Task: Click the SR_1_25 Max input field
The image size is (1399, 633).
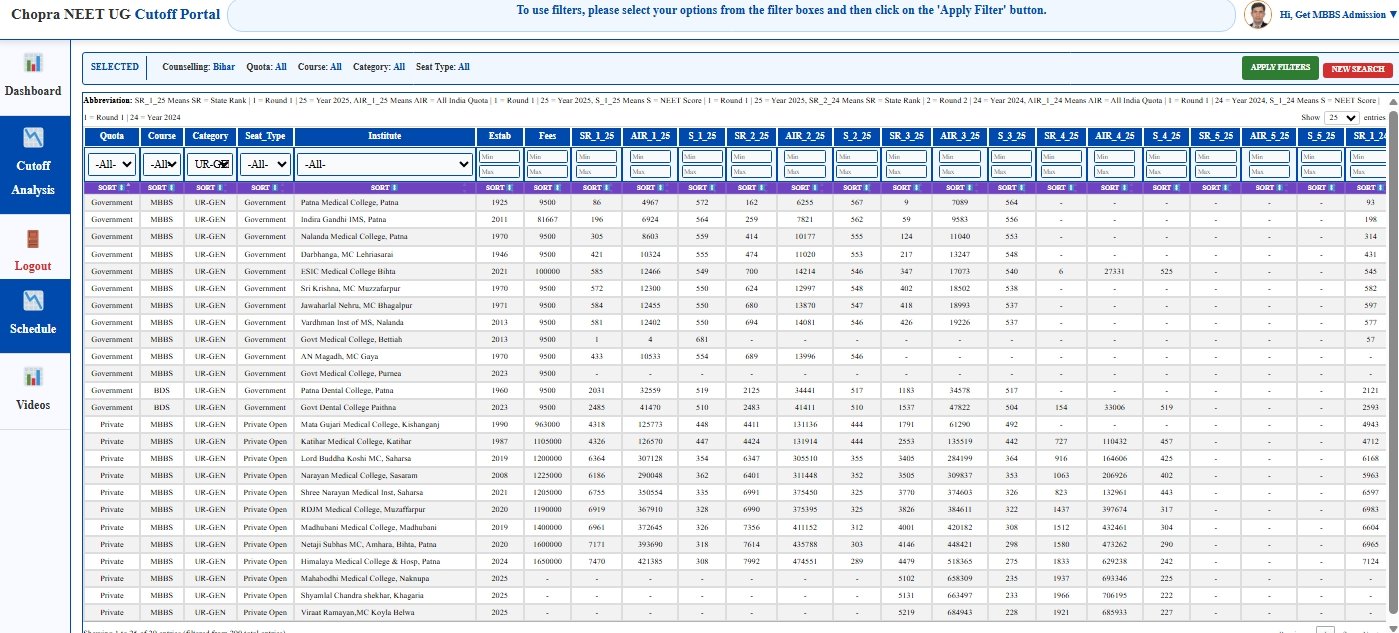Action: [596, 172]
